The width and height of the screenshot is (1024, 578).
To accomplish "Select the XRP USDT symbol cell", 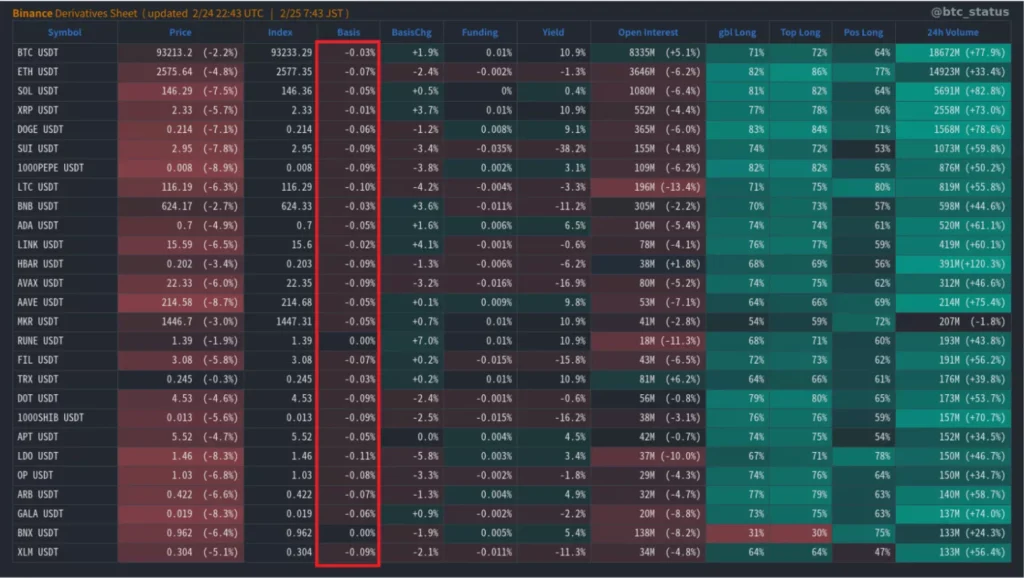I will (65, 110).
